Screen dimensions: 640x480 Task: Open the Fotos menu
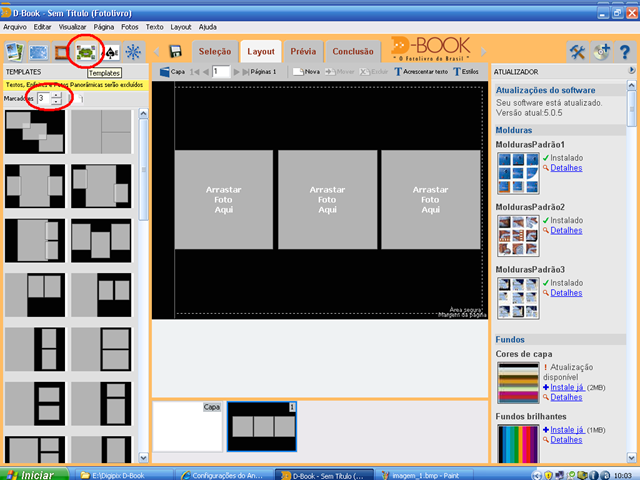point(130,27)
